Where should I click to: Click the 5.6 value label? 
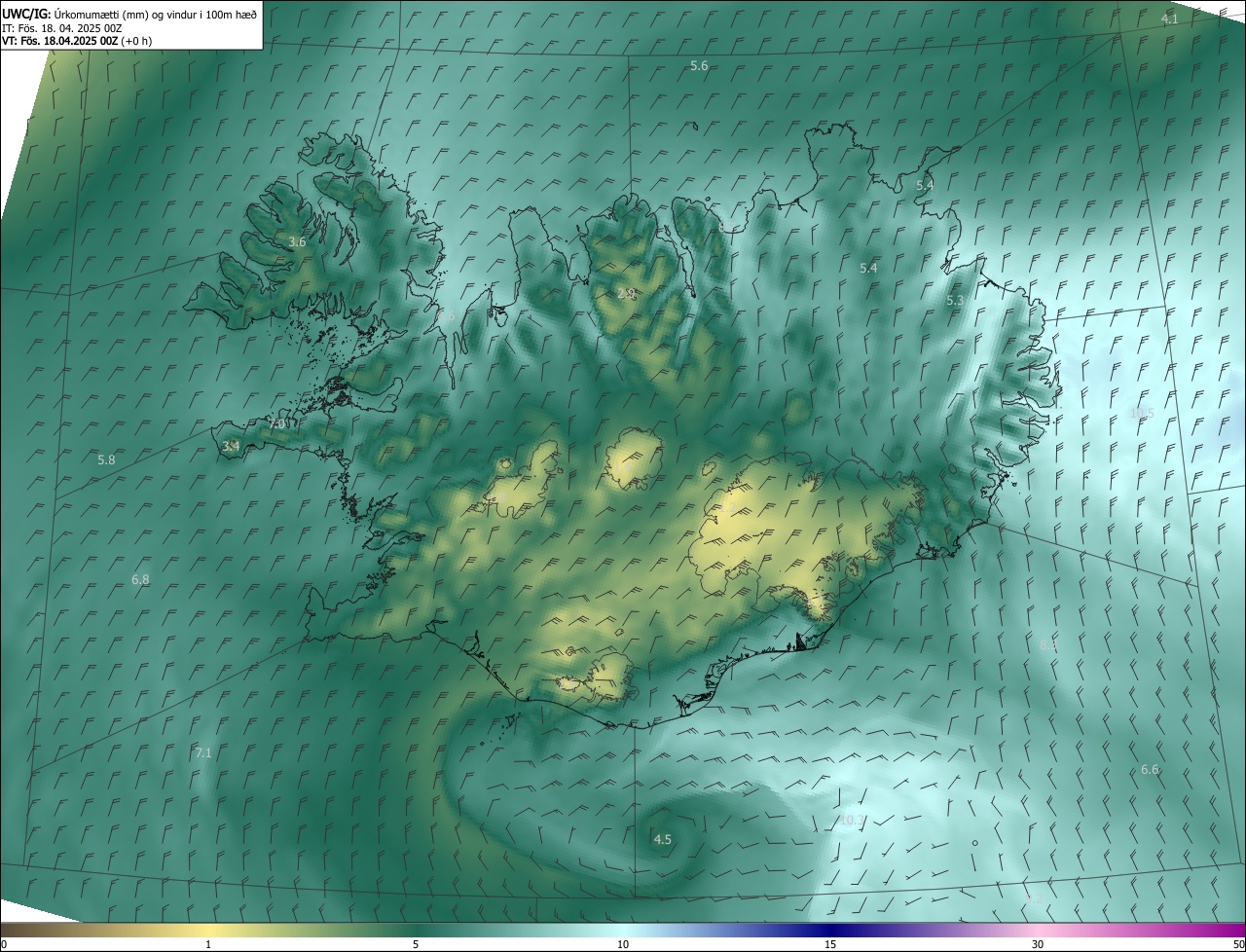point(699,65)
